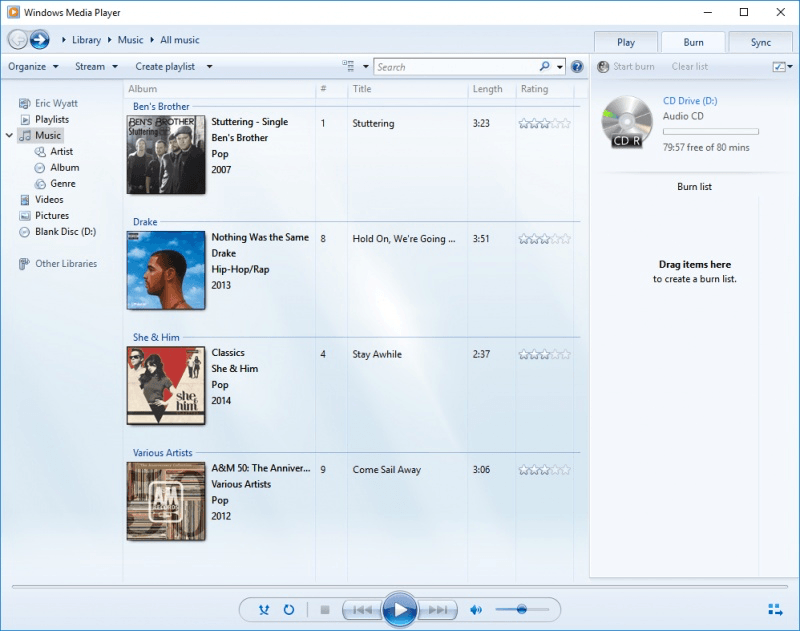800x631 pixels.
Task: Play the selected music
Action: (400, 610)
